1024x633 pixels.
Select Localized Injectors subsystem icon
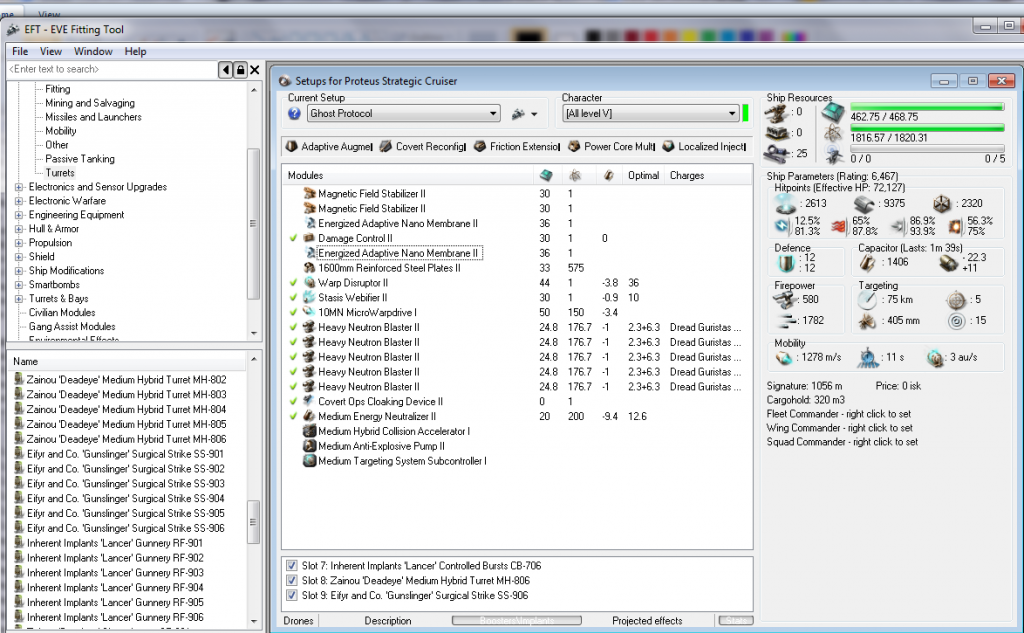click(668, 146)
